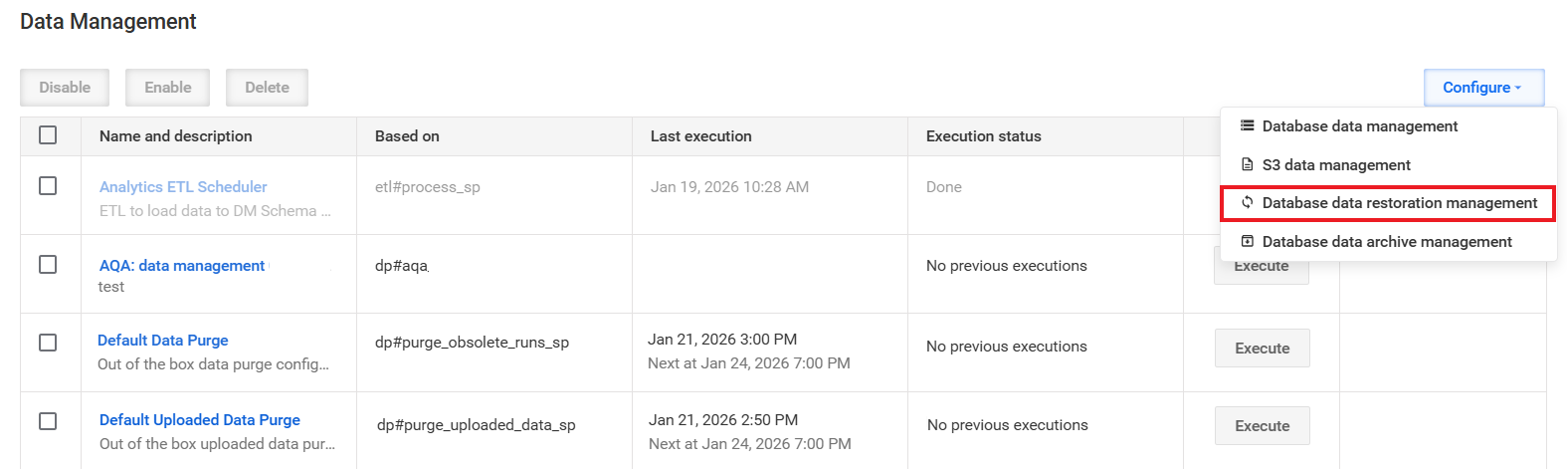Click the Disable button above the table

65,88
